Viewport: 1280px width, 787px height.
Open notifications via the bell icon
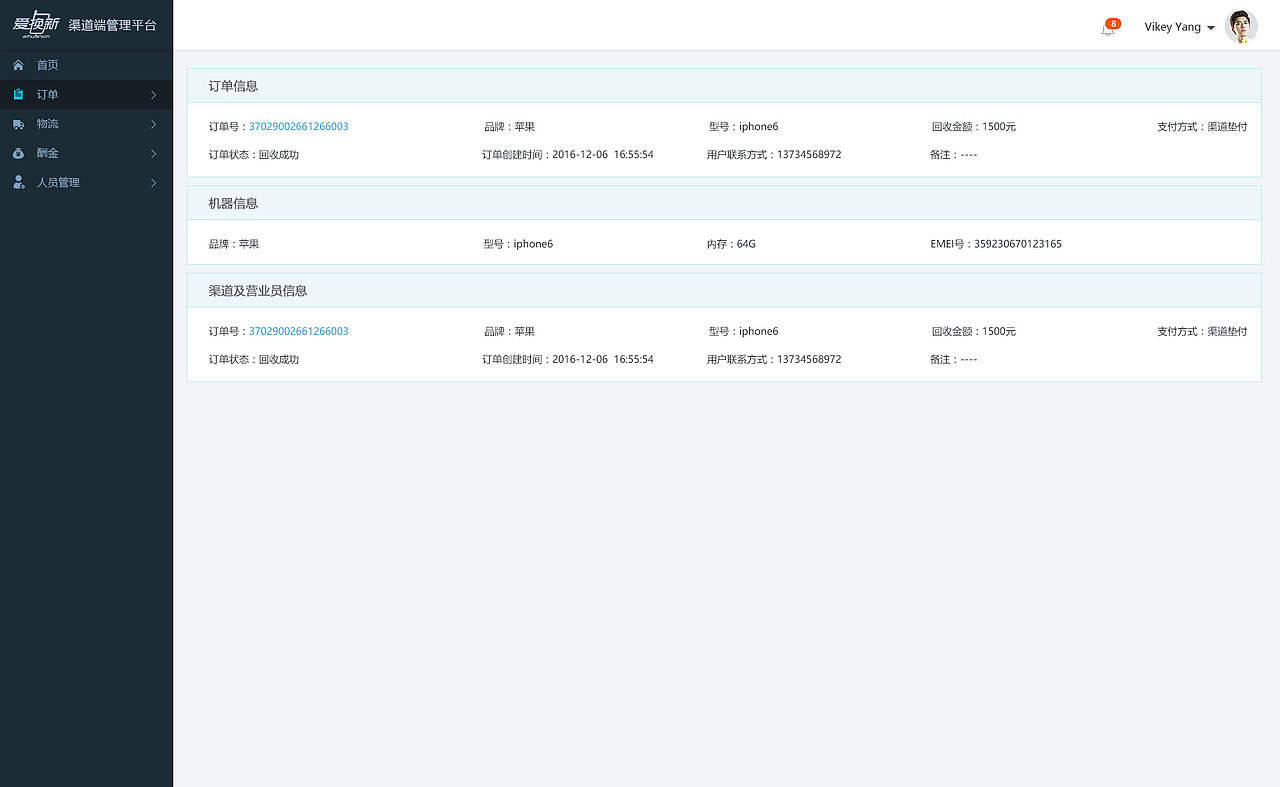(x=1108, y=29)
